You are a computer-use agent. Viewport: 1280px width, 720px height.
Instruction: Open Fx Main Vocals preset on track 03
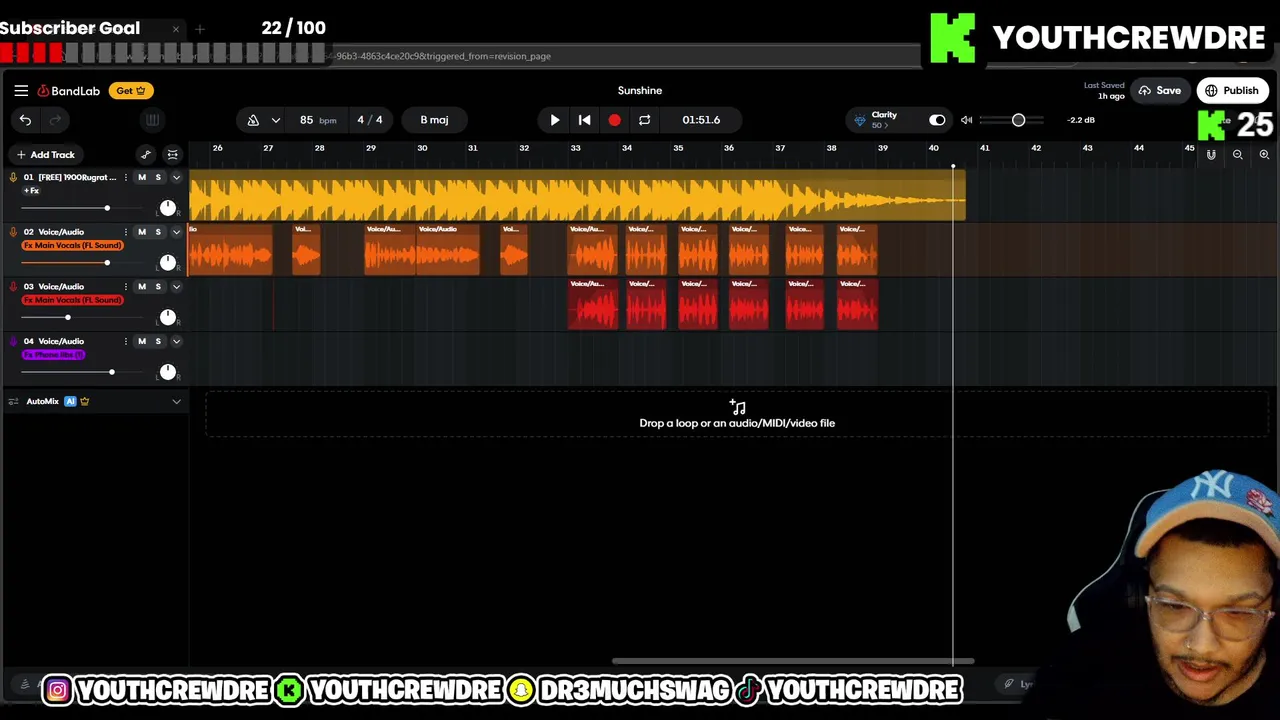(x=72, y=300)
